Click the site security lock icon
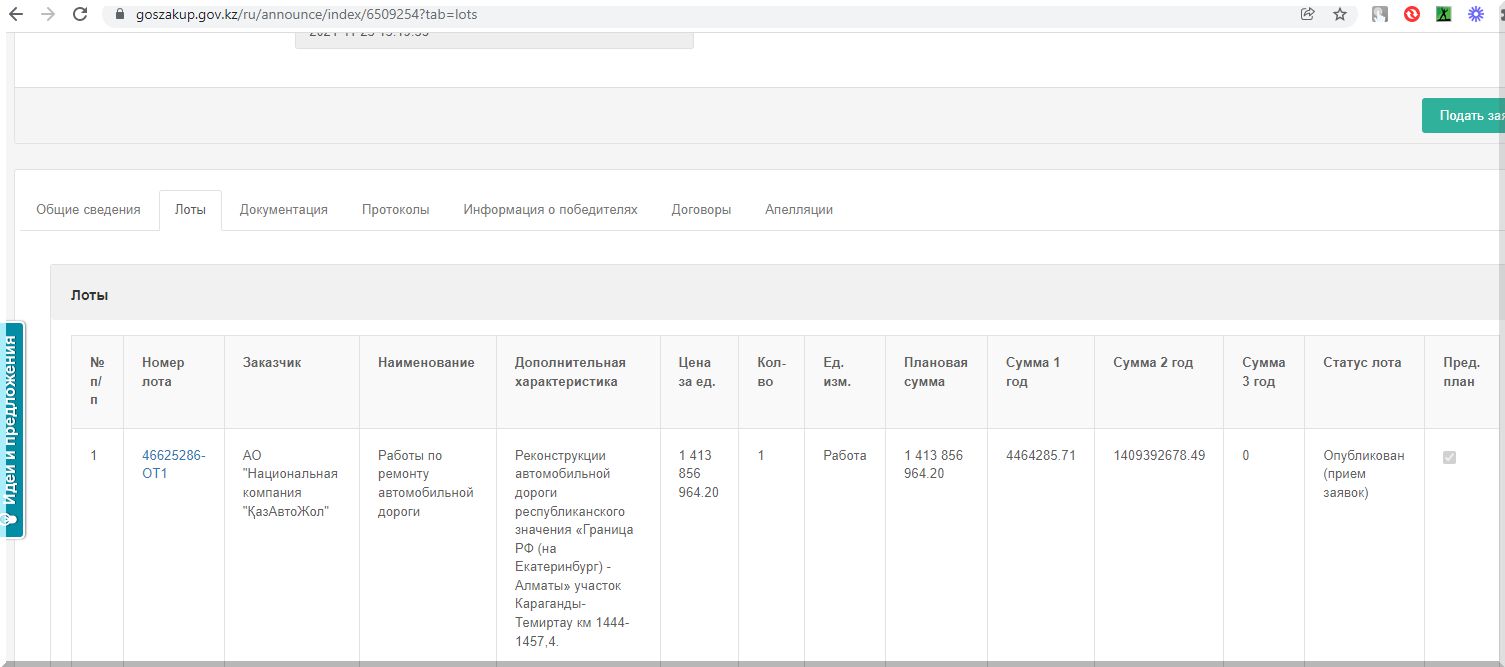 click(x=120, y=15)
